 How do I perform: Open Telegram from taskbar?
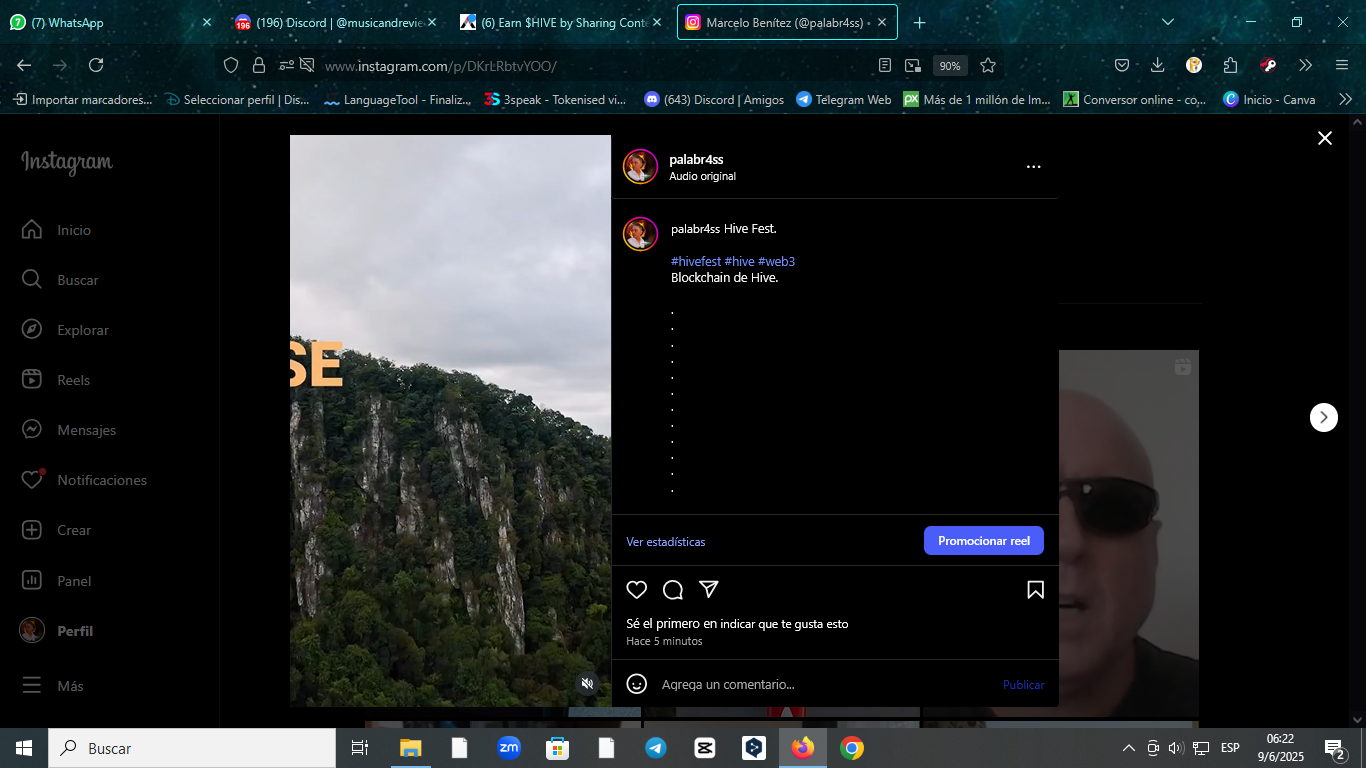point(656,748)
